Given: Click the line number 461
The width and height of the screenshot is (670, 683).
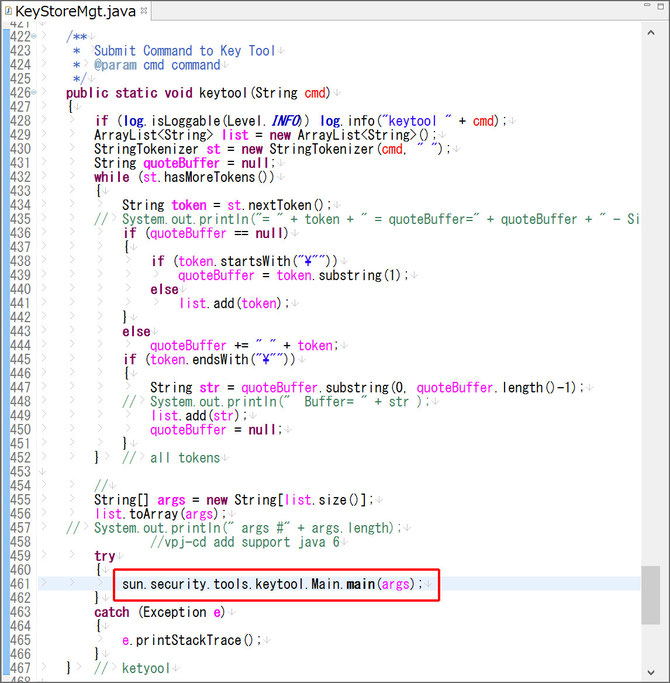Looking at the screenshot, I should pyautogui.click(x=20, y=584).
